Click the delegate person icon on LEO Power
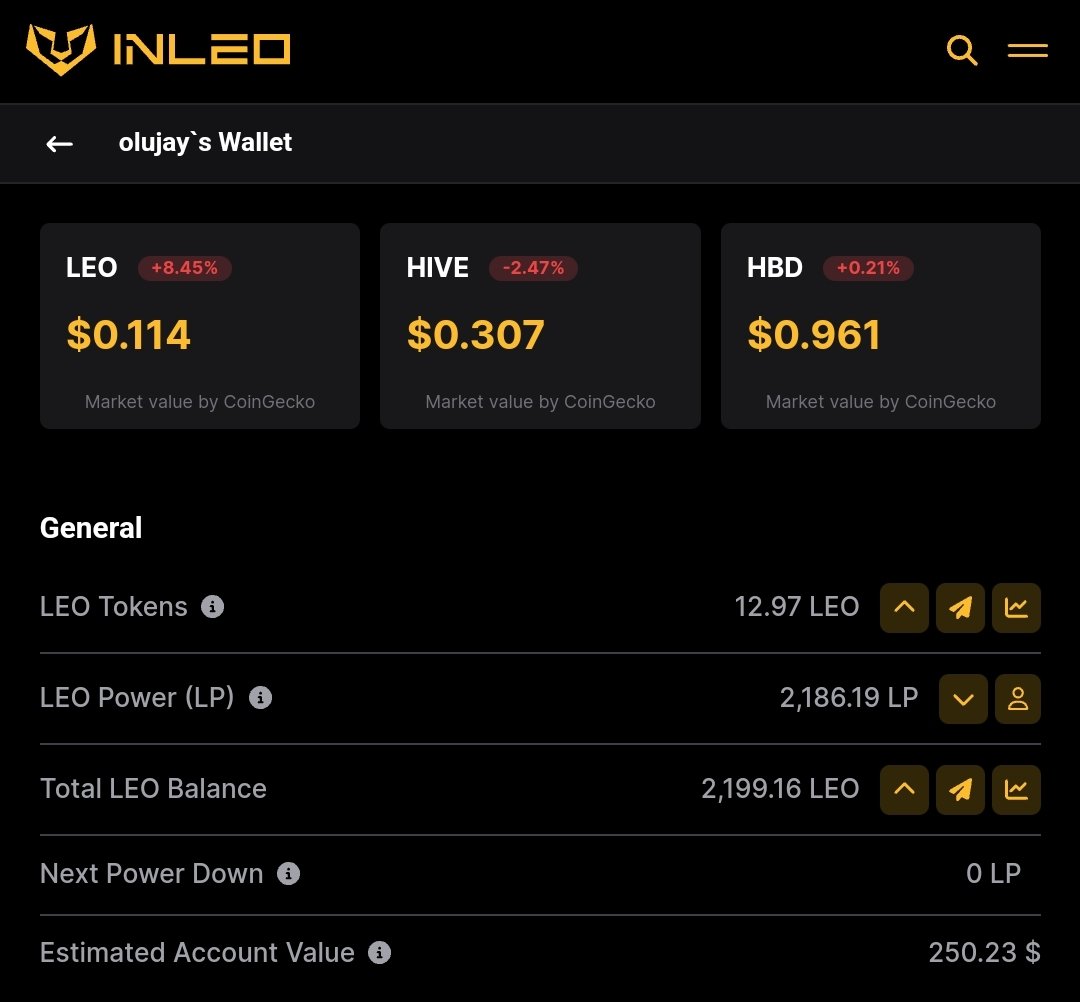The height and width of the screenshot is (1002, 1080). coord(1018,699)
